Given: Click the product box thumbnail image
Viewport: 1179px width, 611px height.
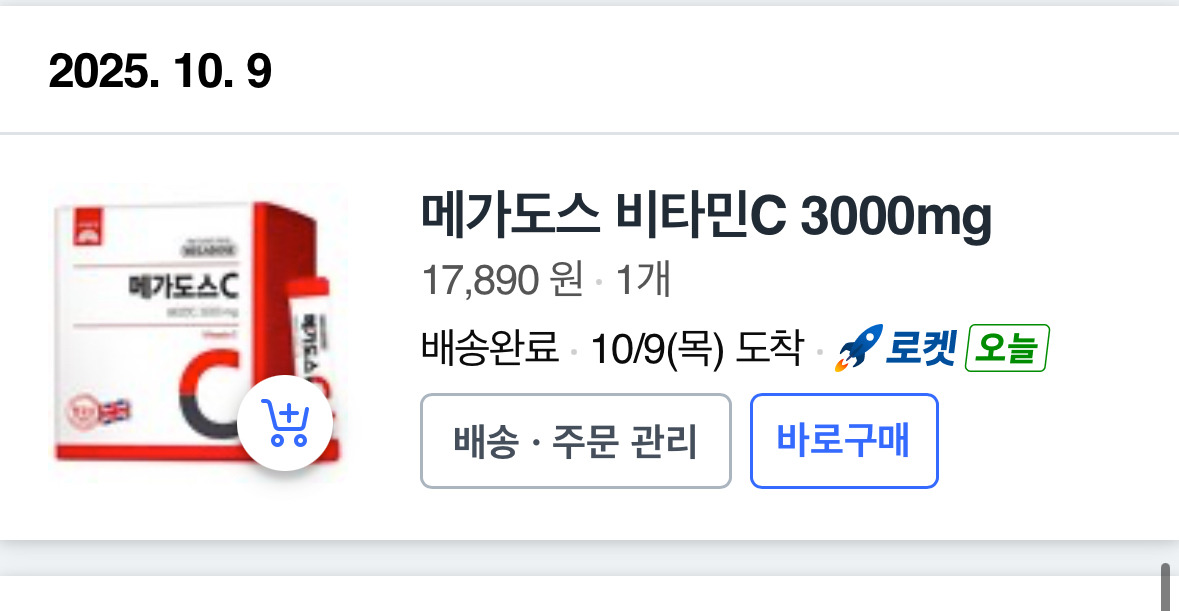Looking at the screenshot, I should pyautogui.click(x=198, y=333).
